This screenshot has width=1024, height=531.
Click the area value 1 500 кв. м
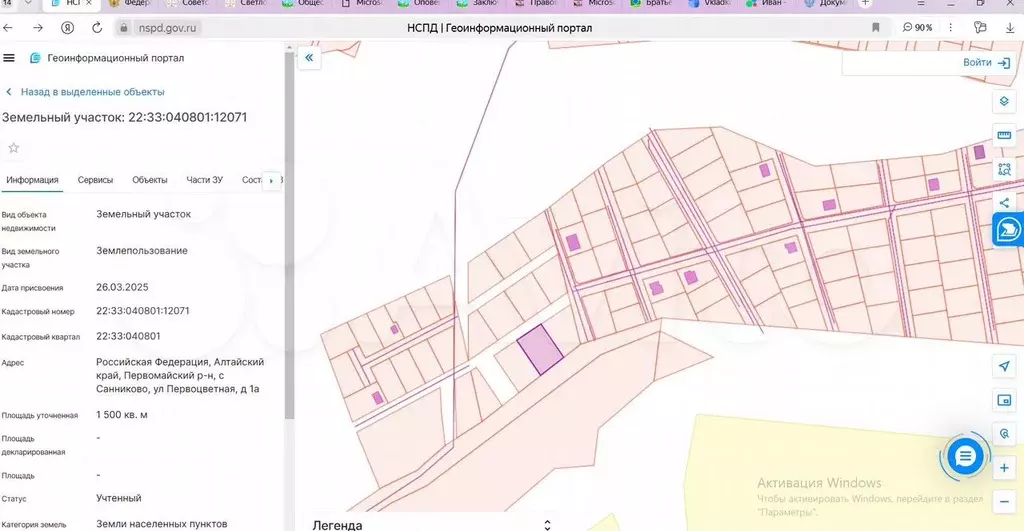[x=122, y=415]
